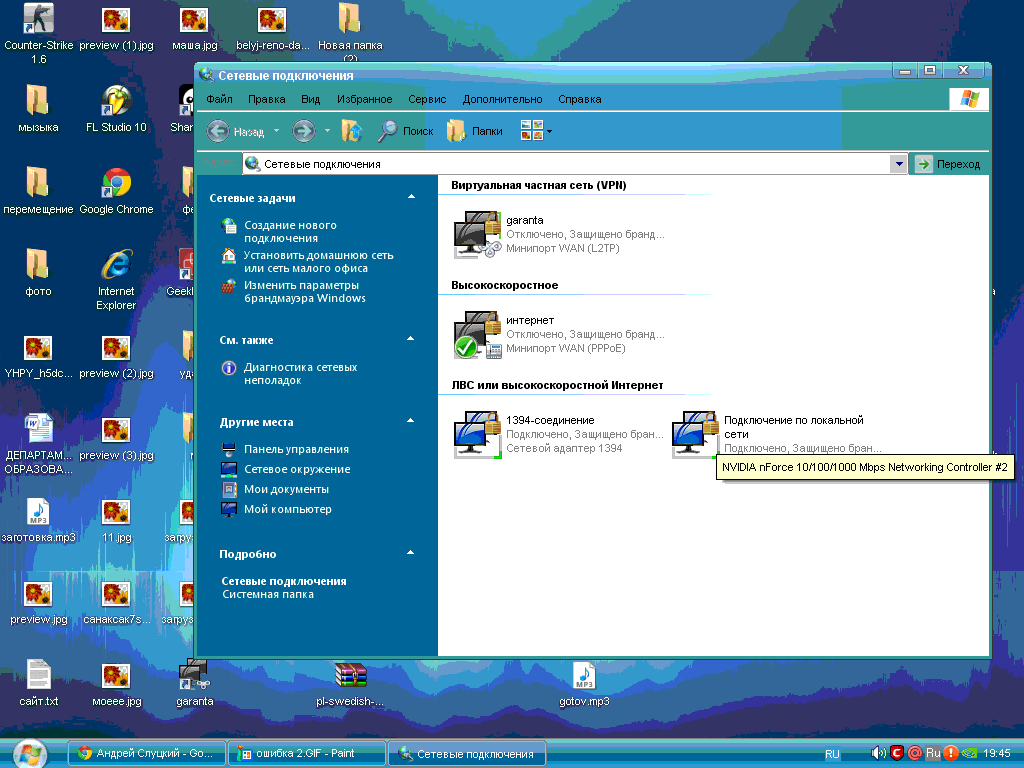Toggle the Папки folders pane
The image size is (1024, 768).
pos(475,131)
